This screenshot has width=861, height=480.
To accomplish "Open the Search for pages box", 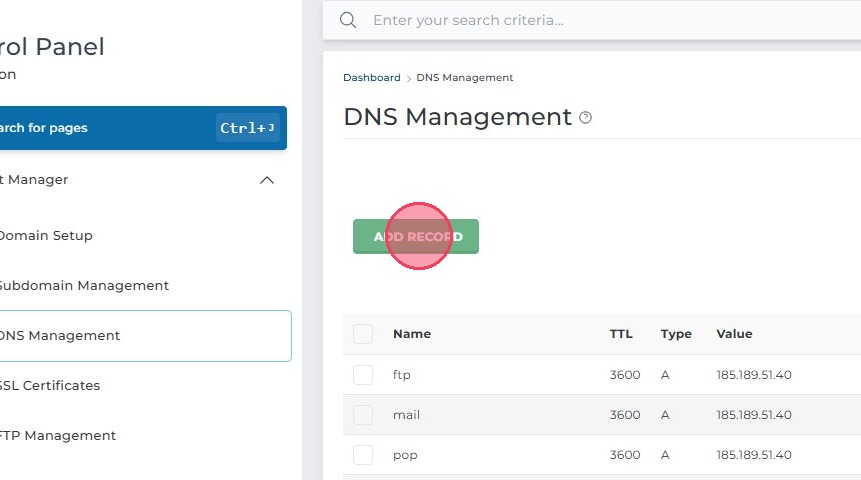I will 110,128.
